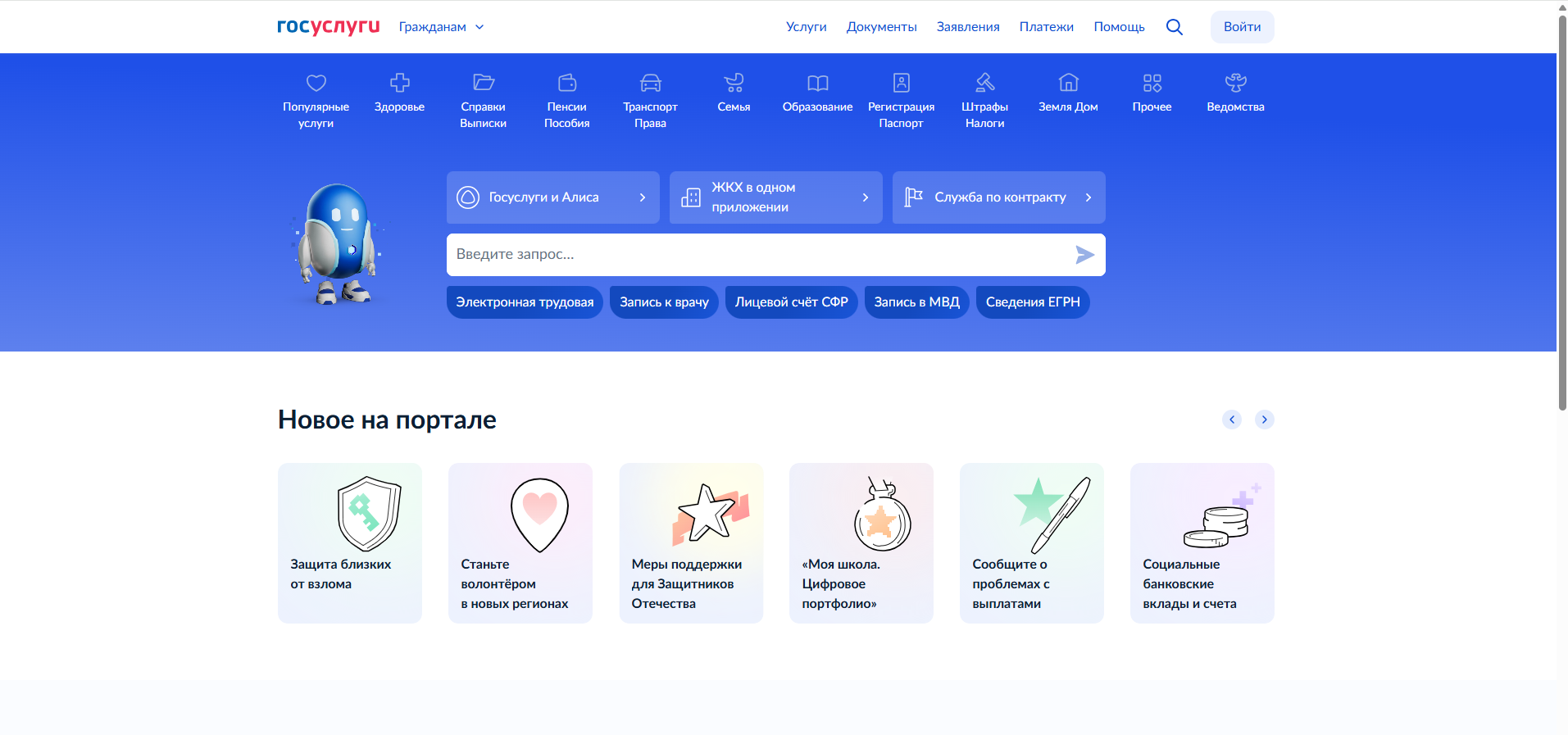The width and height of the screenshot is (1568, 735).
Task: Open Защита близких от взлома card
Action: coord(350,543)
